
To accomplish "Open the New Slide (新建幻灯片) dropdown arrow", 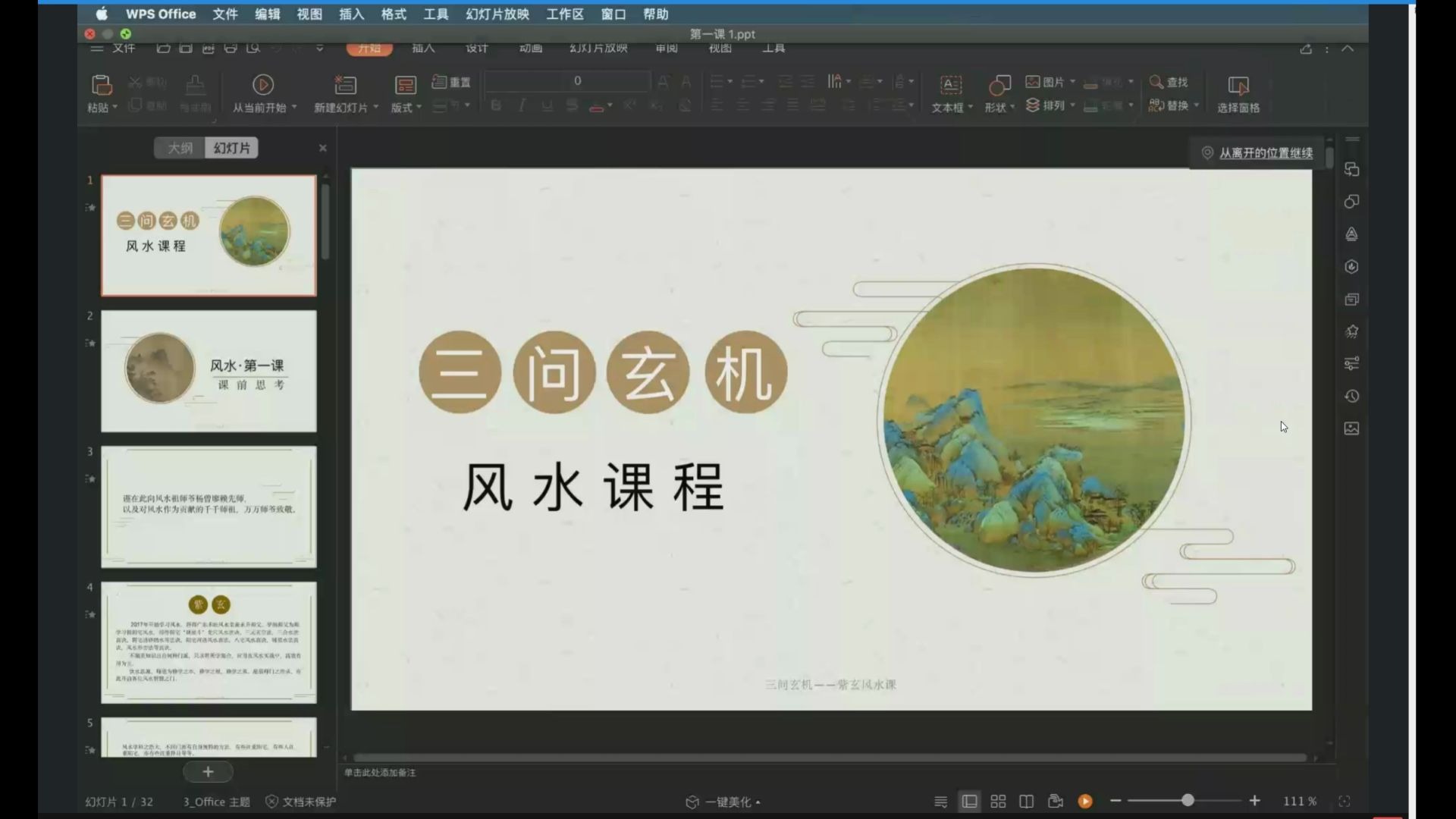I will [x=375, y=108].
